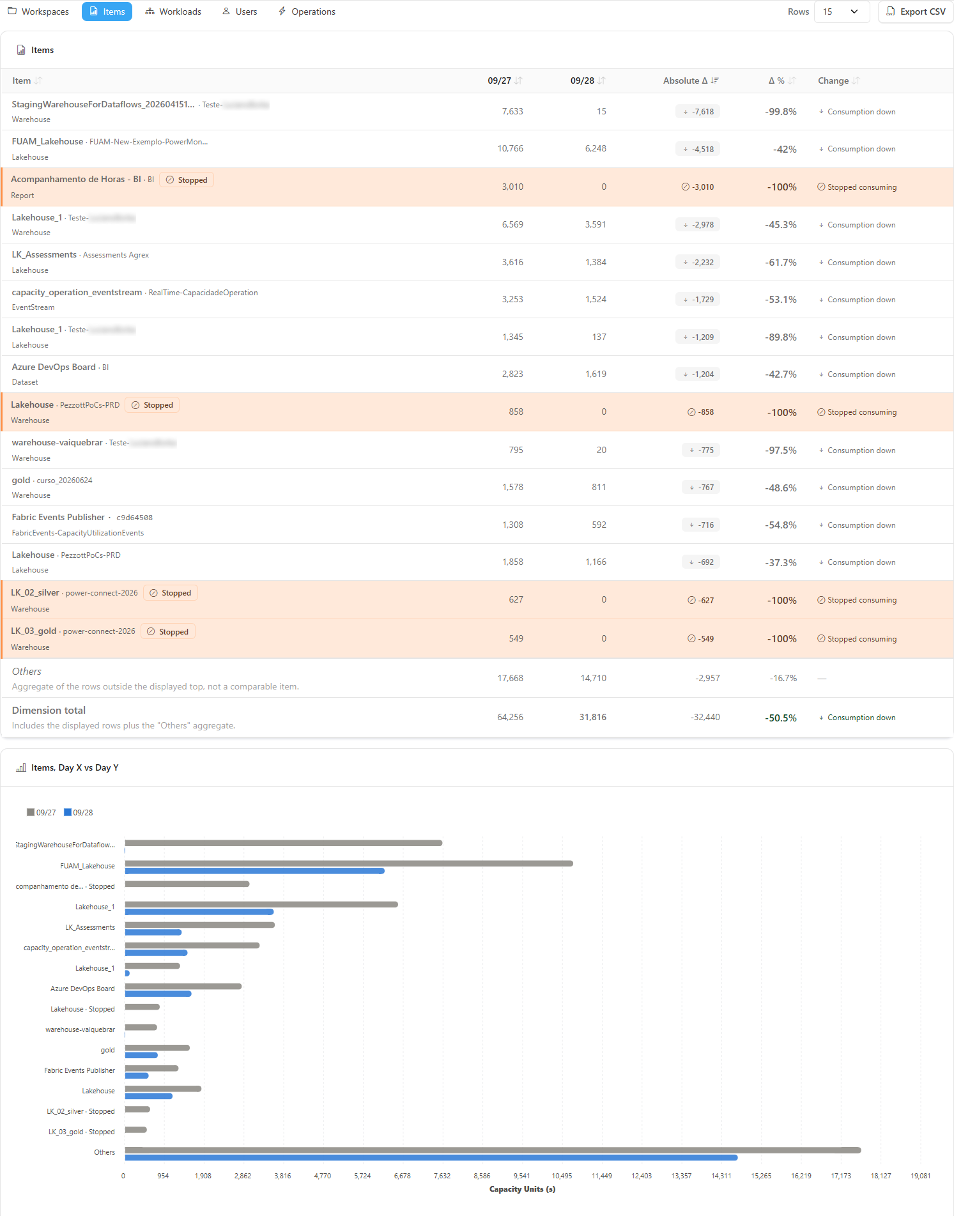This screenshot has height=1232, width=954.
Task: Sort by Change column icon
Action: pos(856,81)
